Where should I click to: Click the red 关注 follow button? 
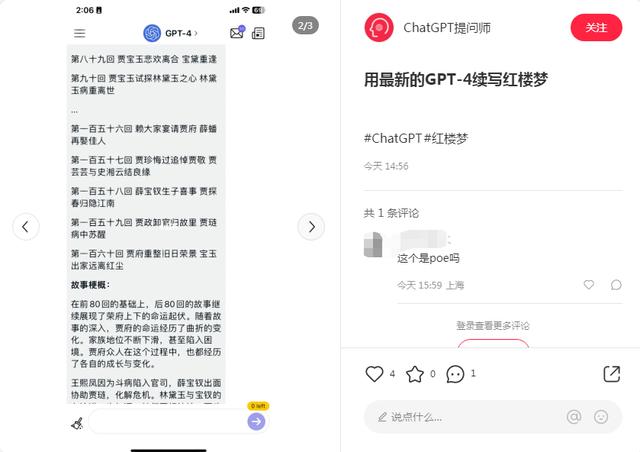click(x=596, y=27)
